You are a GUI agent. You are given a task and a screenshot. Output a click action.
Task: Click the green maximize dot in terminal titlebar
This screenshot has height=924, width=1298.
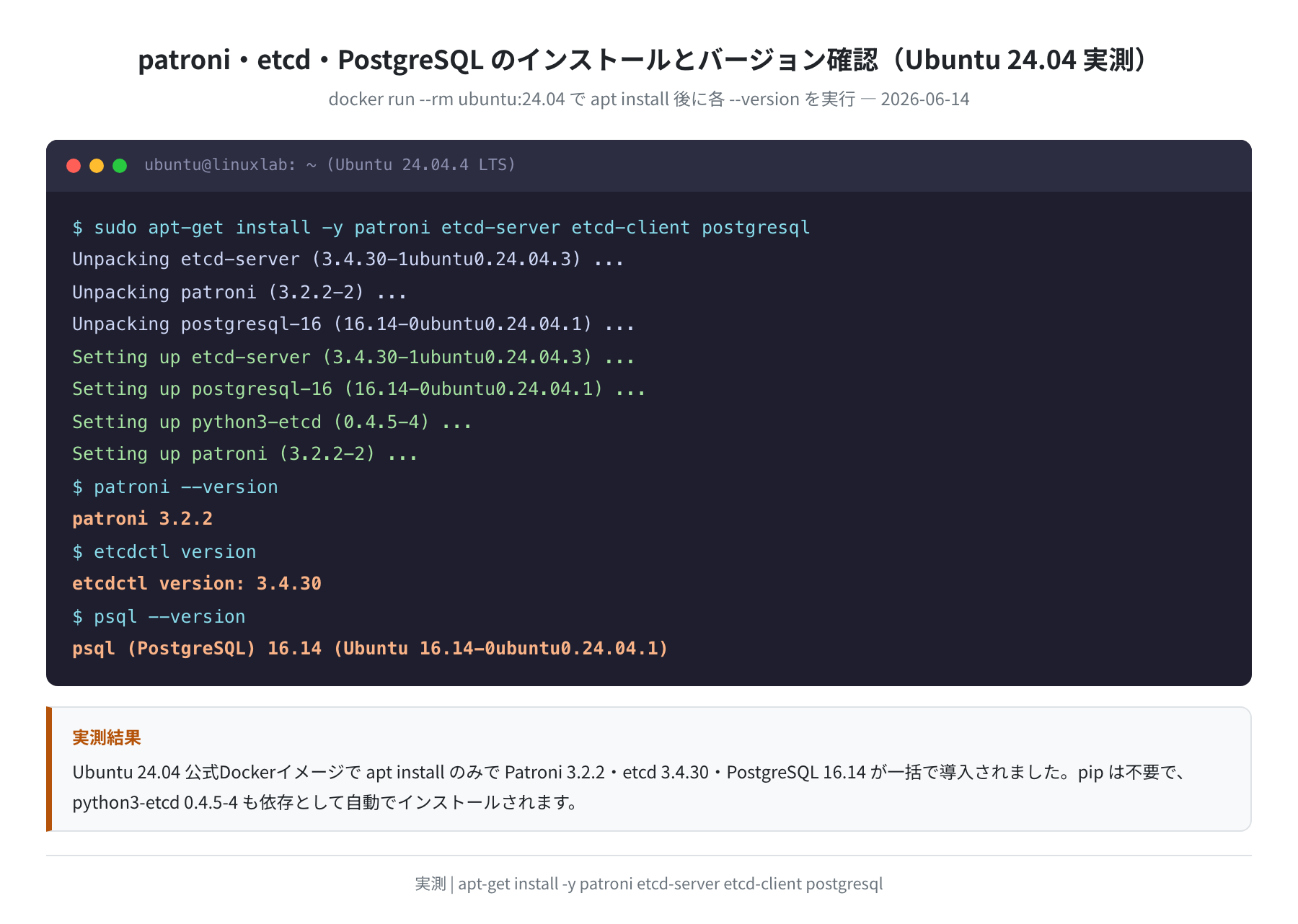tap(120, 166)
